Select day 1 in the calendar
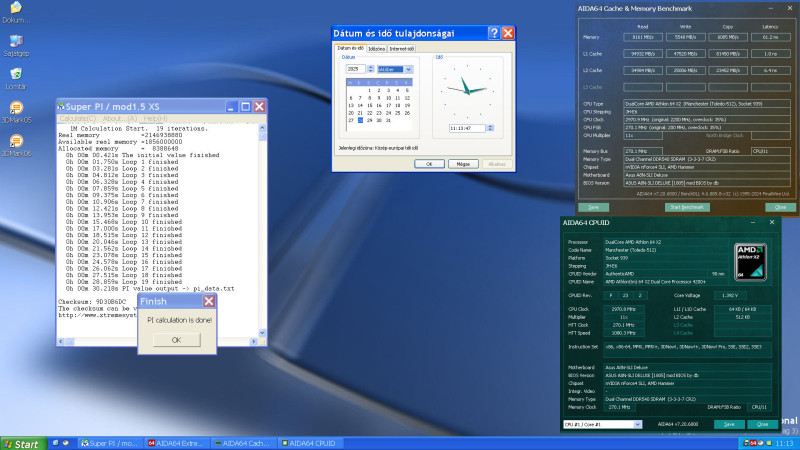Image resolution: width=800 pixels, height=450 pixels. (x=369, y=90)
